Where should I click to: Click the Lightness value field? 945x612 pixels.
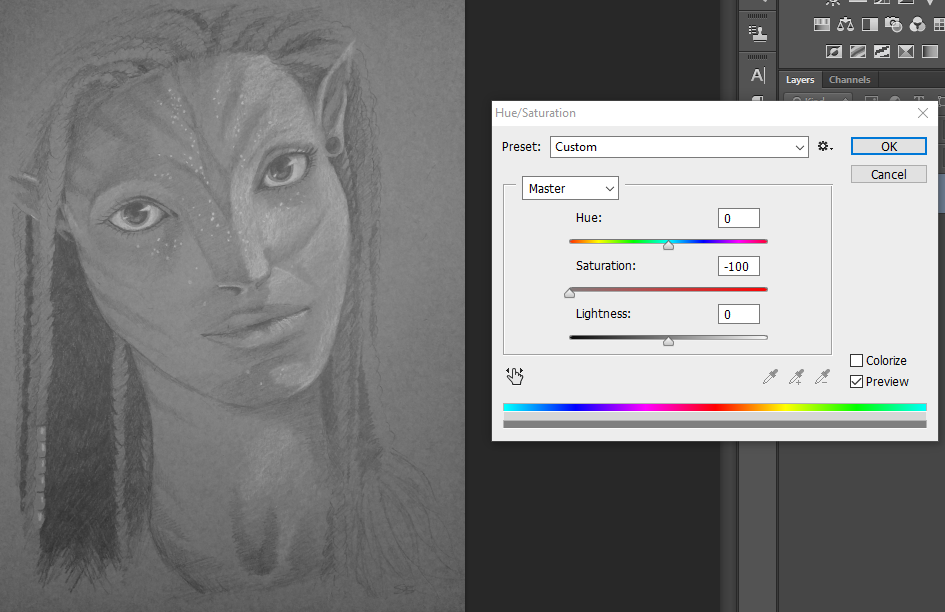click(x=739, y=314)
